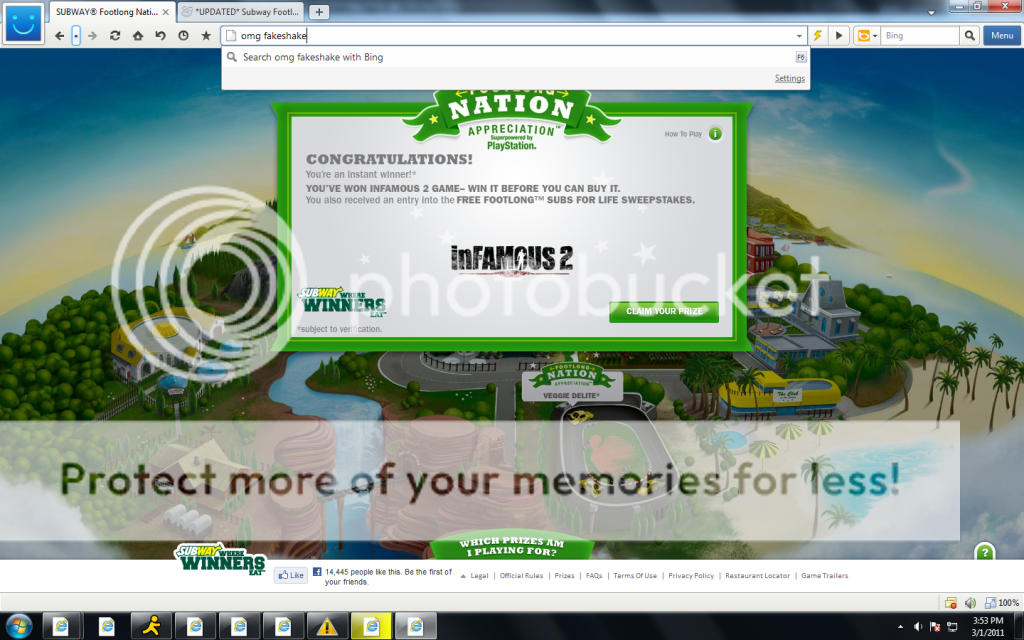Click the Claim Your Prize button
This screenshot has width=1024, height=640.
click(x=664, y=311)
